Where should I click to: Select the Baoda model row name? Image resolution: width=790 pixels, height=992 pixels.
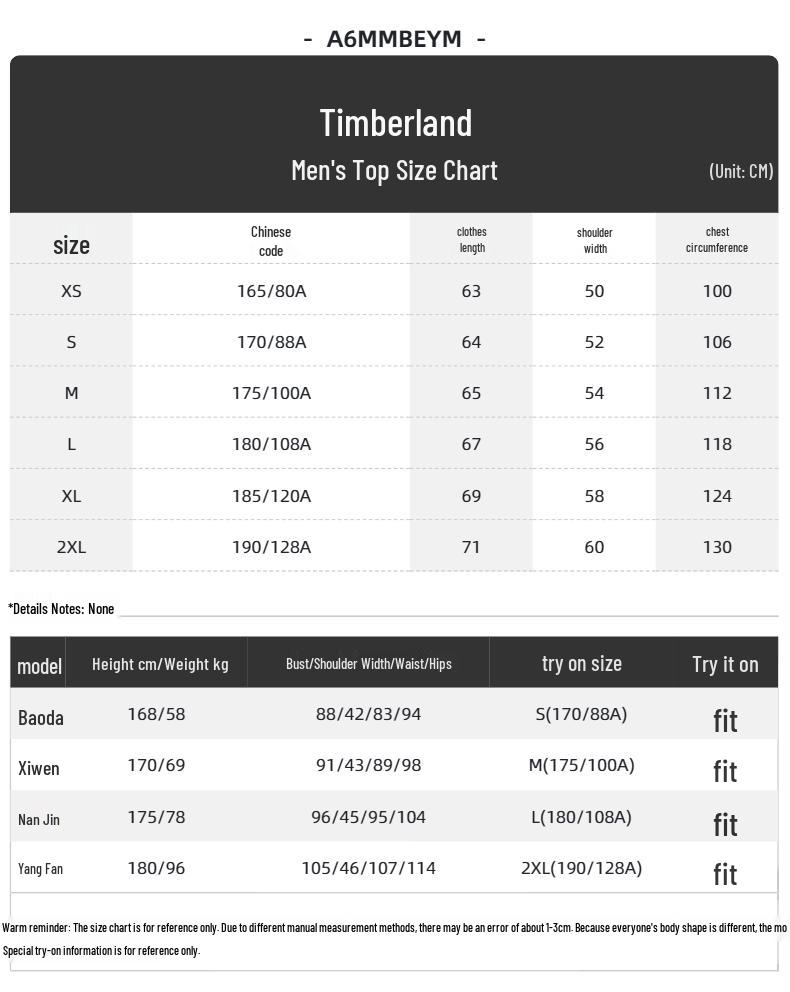(x=40, y=718)
